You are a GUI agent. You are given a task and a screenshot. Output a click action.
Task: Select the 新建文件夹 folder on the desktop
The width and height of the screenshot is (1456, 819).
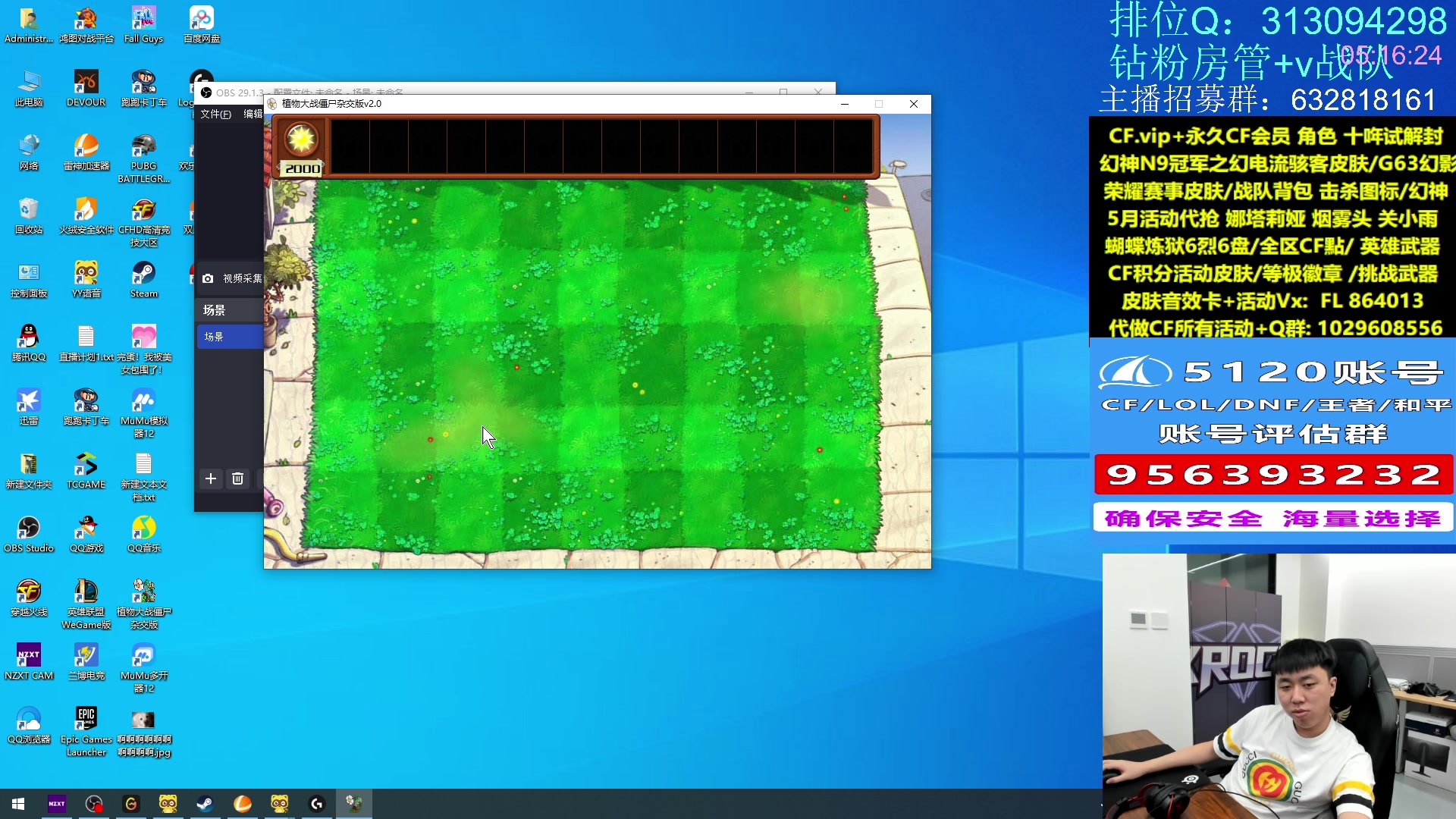click(29, 471)
